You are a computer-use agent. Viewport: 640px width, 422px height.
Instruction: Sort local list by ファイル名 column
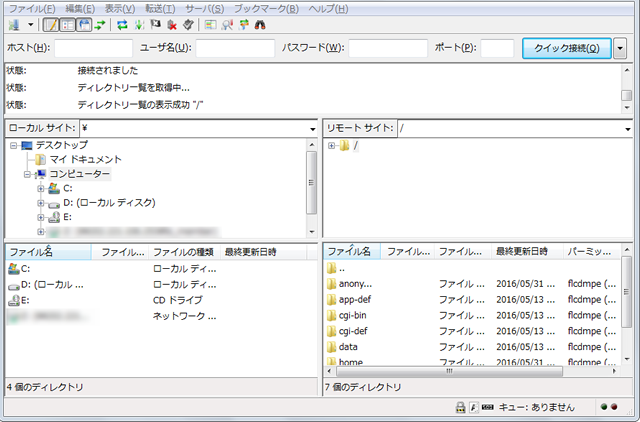click(x=48, y=252)
